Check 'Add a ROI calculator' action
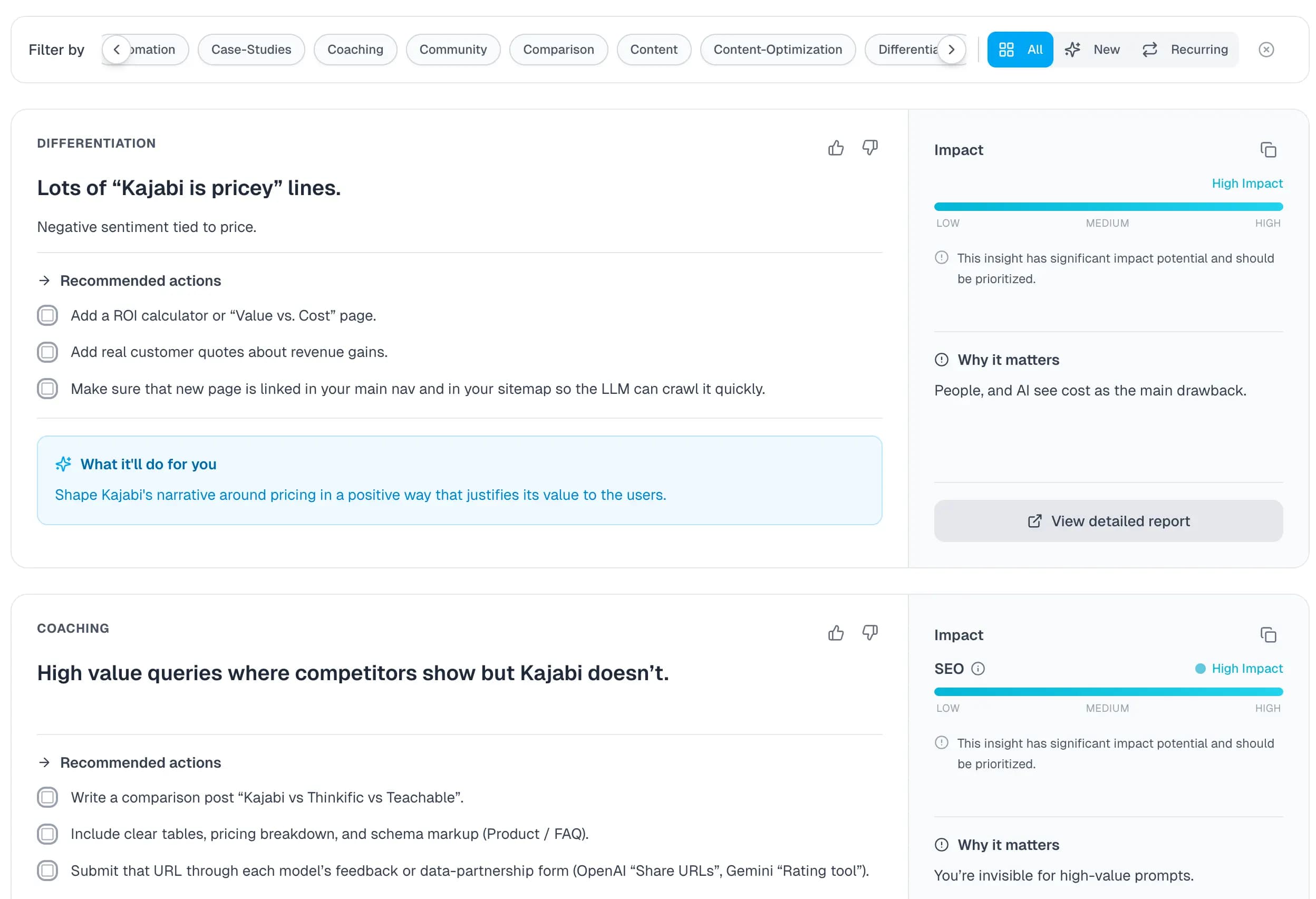1316x899 pixels. (47, 315)
